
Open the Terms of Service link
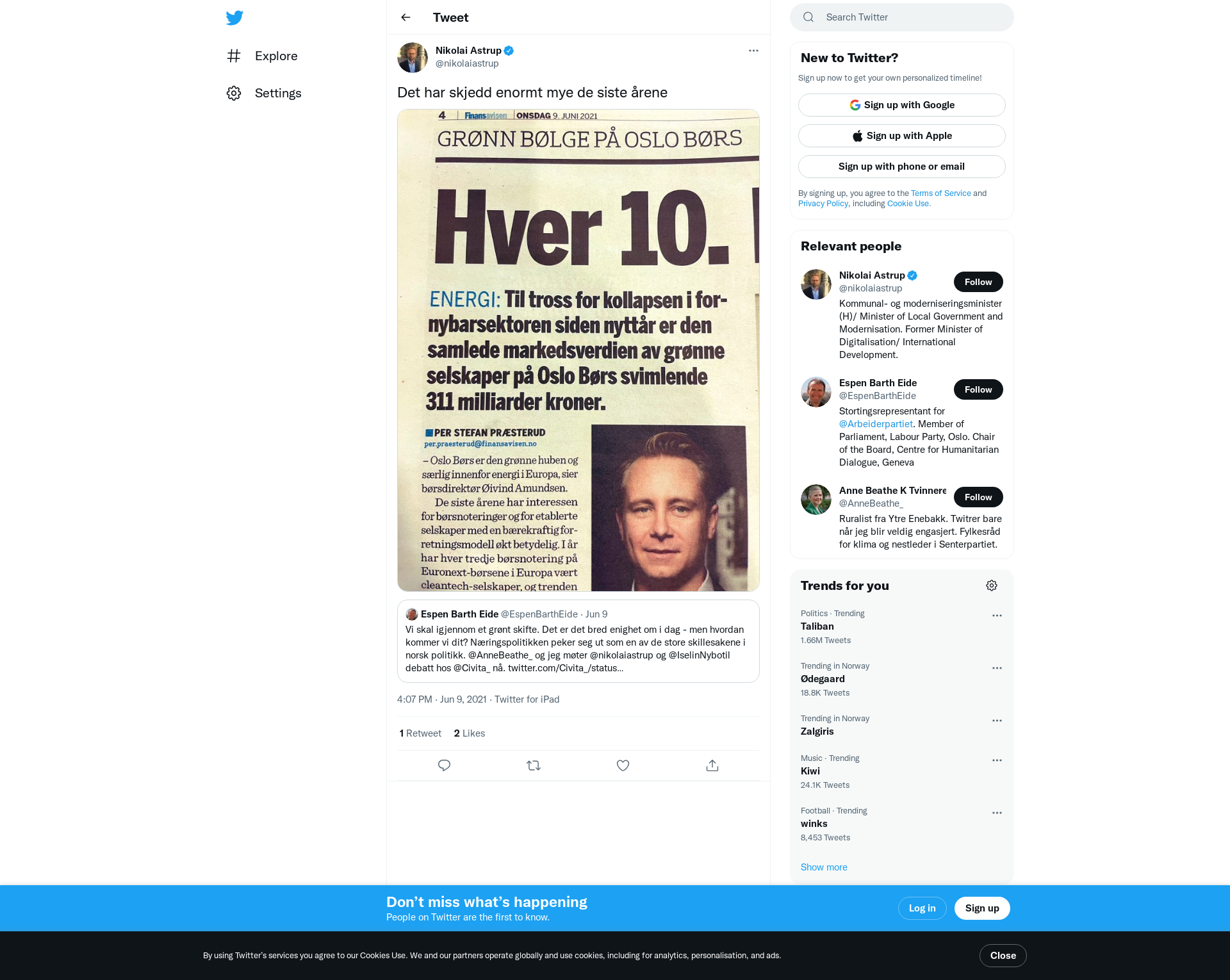941,193
